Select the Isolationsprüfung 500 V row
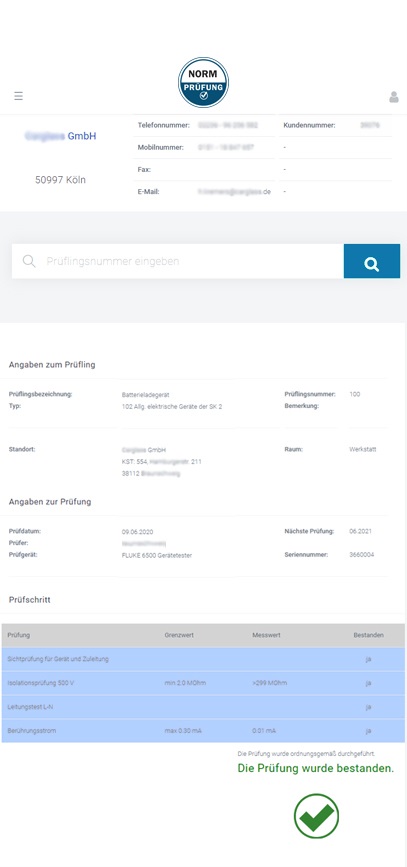The height and width of the screenshot is (867, 407). [203, 683]
